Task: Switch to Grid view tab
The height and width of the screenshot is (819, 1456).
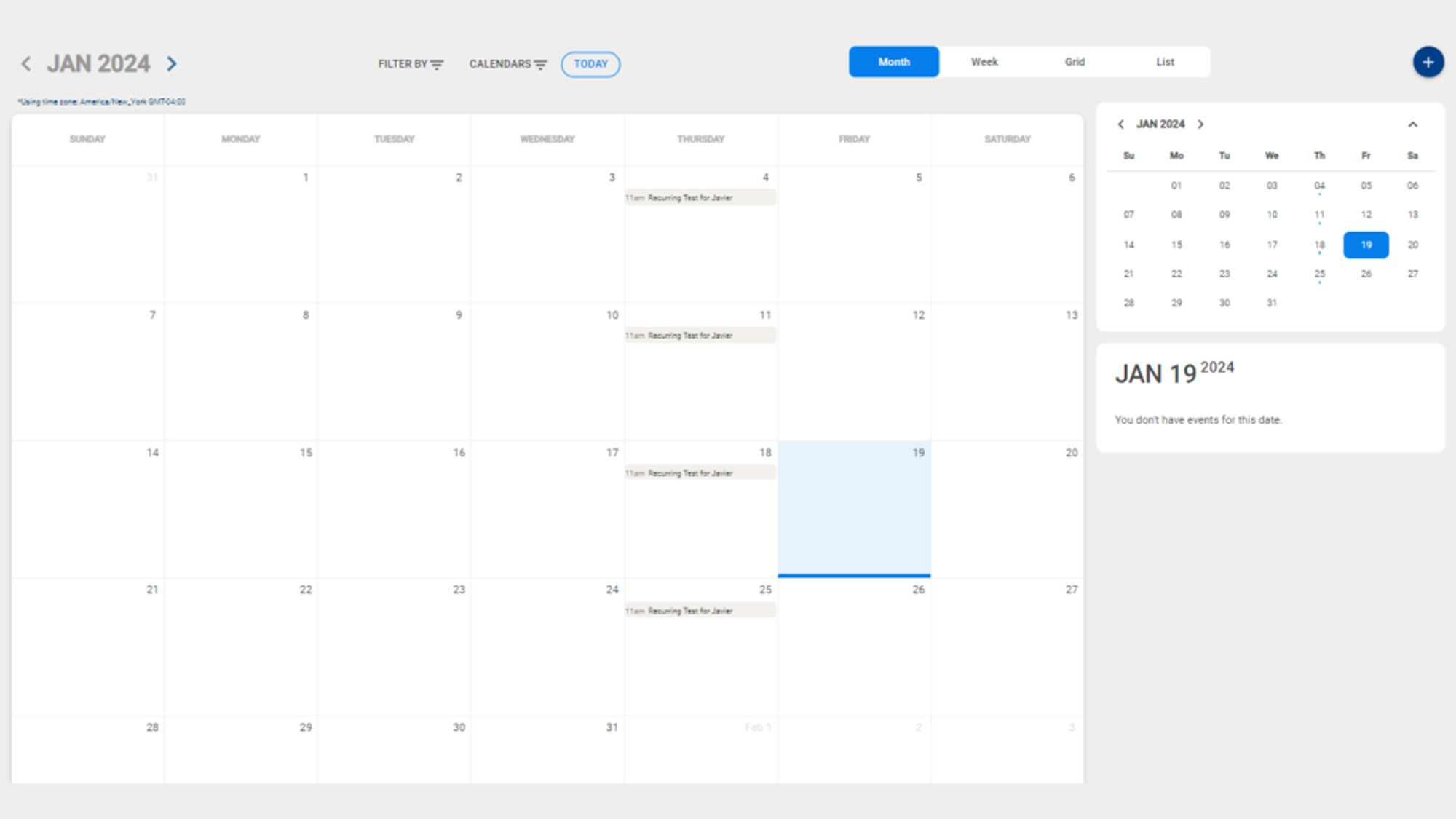Action: (x=1075, y=62)
